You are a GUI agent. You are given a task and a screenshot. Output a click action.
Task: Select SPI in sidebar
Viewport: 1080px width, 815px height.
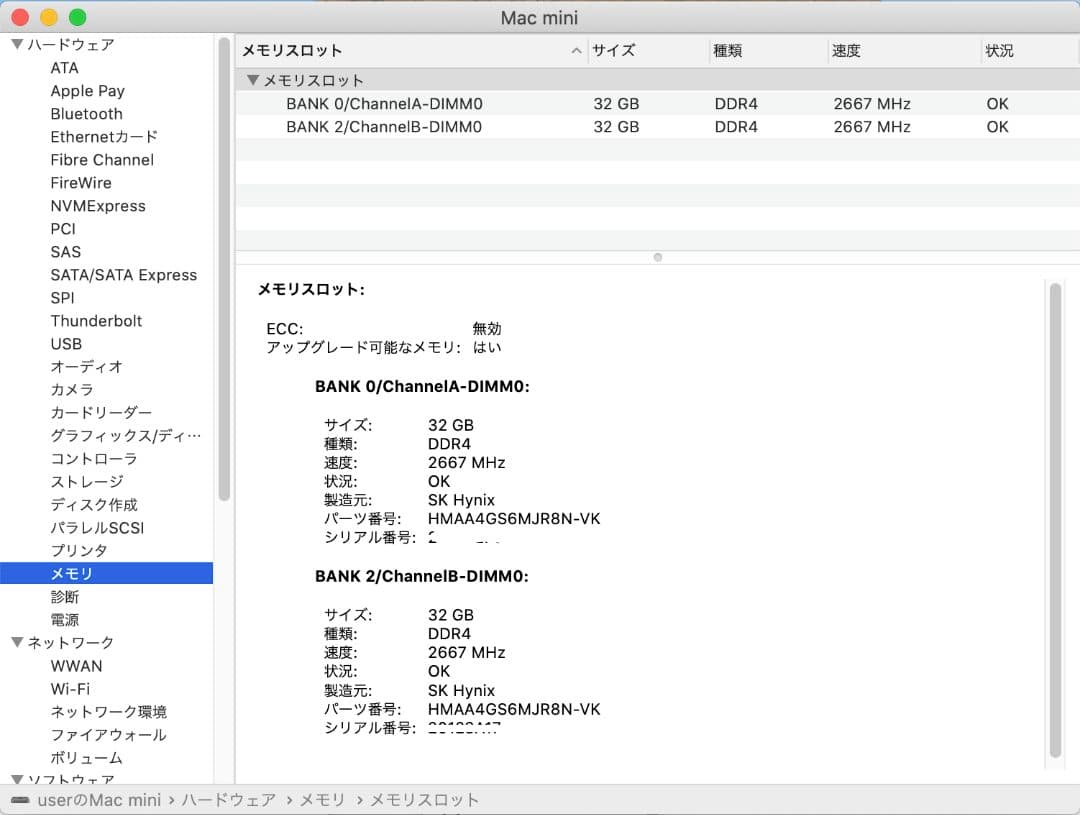(62, 298)
